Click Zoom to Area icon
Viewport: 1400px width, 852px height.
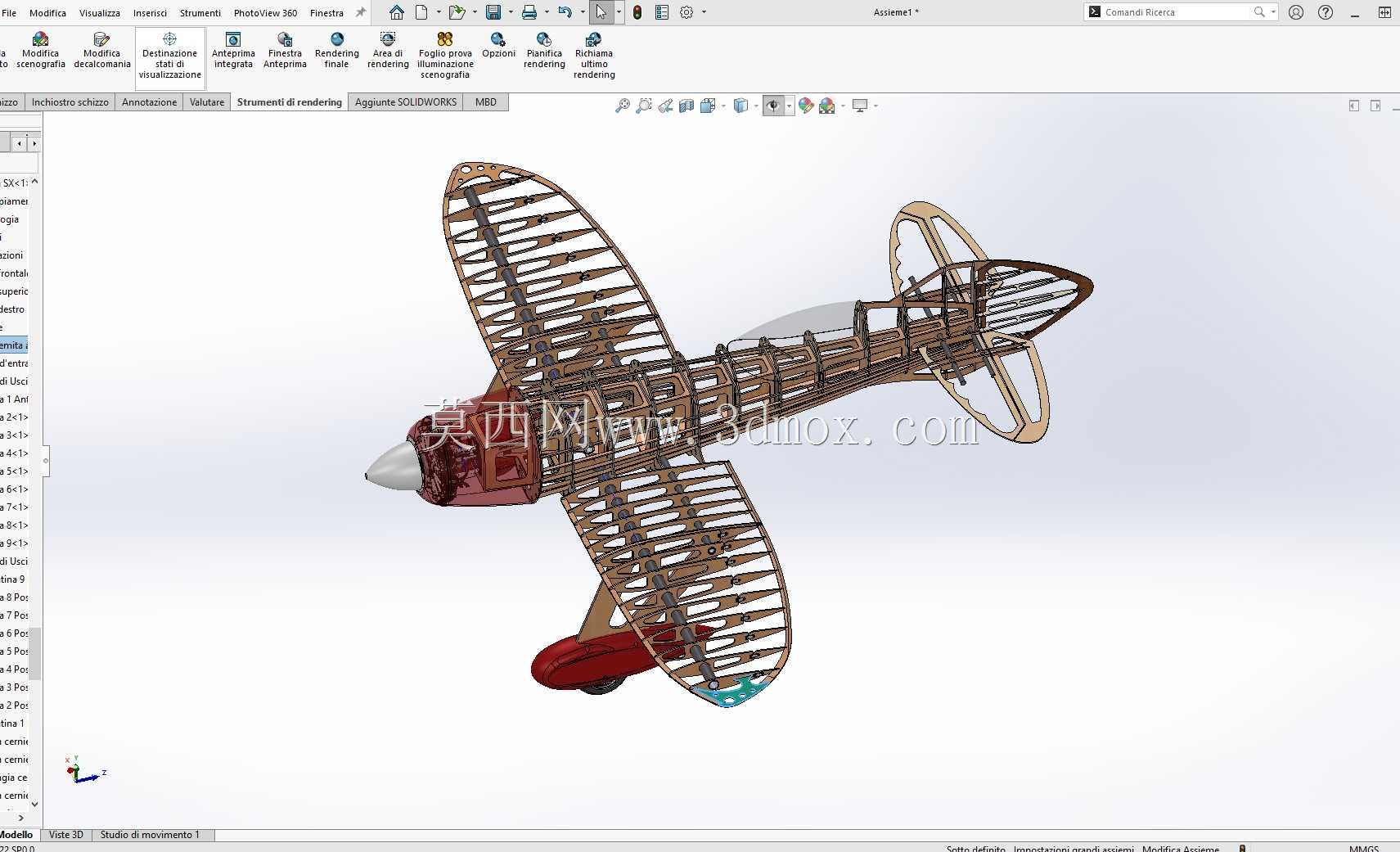[644, 106]
